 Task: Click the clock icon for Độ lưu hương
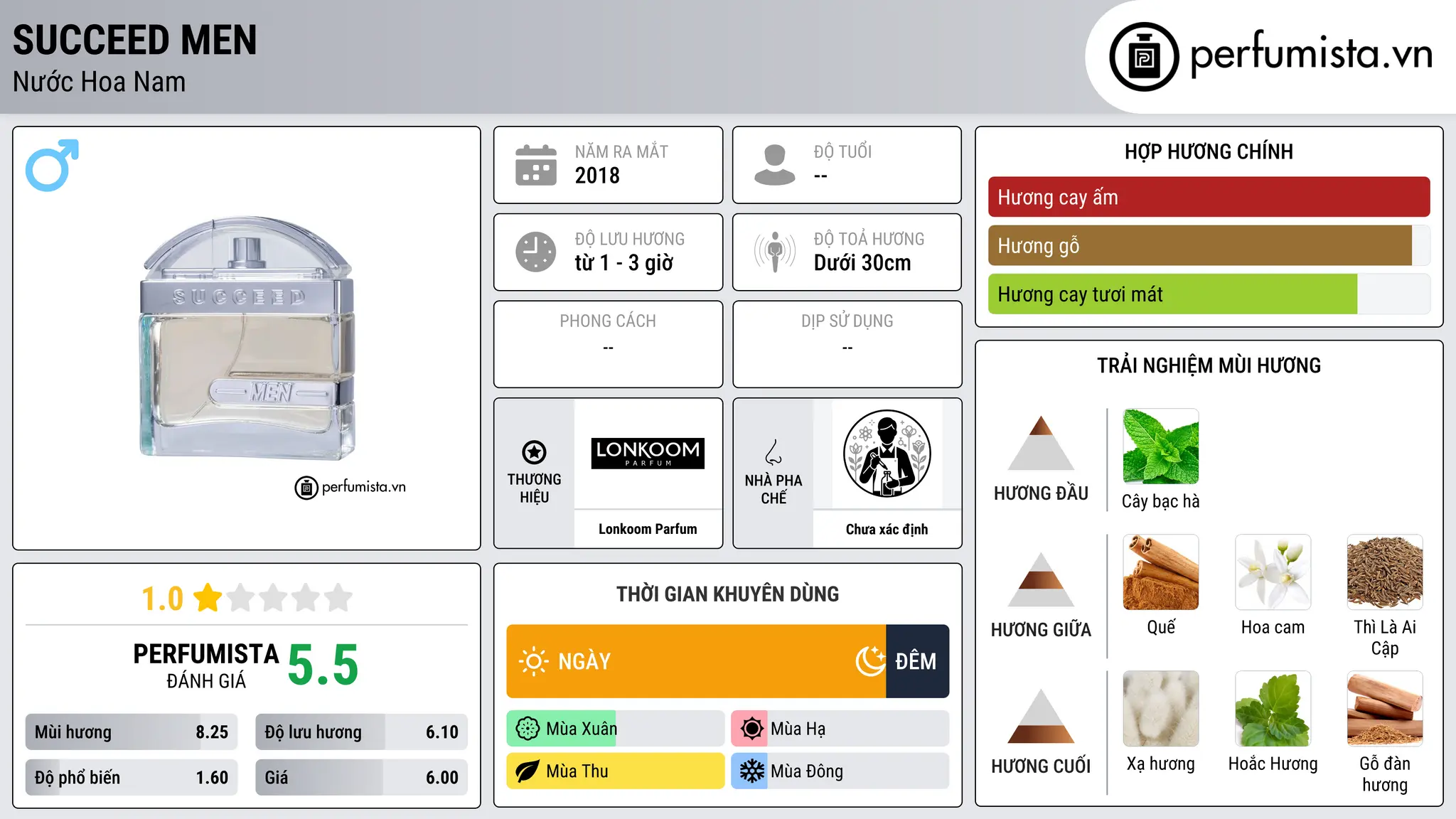[x=536, y=252]
